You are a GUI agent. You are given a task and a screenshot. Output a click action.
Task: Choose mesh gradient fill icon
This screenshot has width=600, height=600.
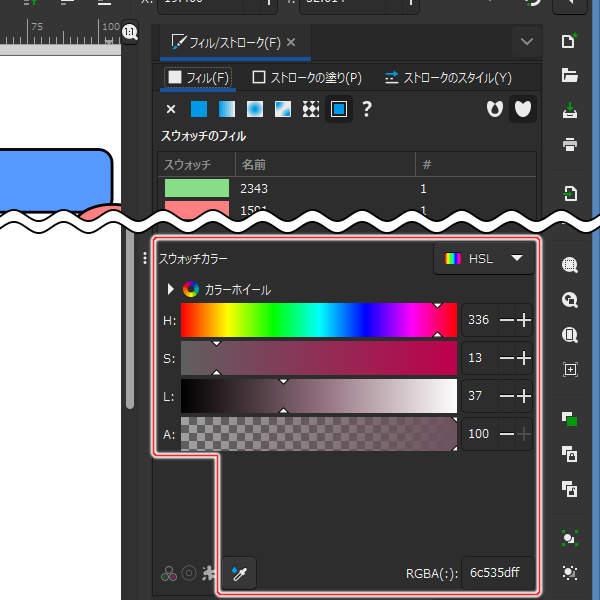[283, 109]
